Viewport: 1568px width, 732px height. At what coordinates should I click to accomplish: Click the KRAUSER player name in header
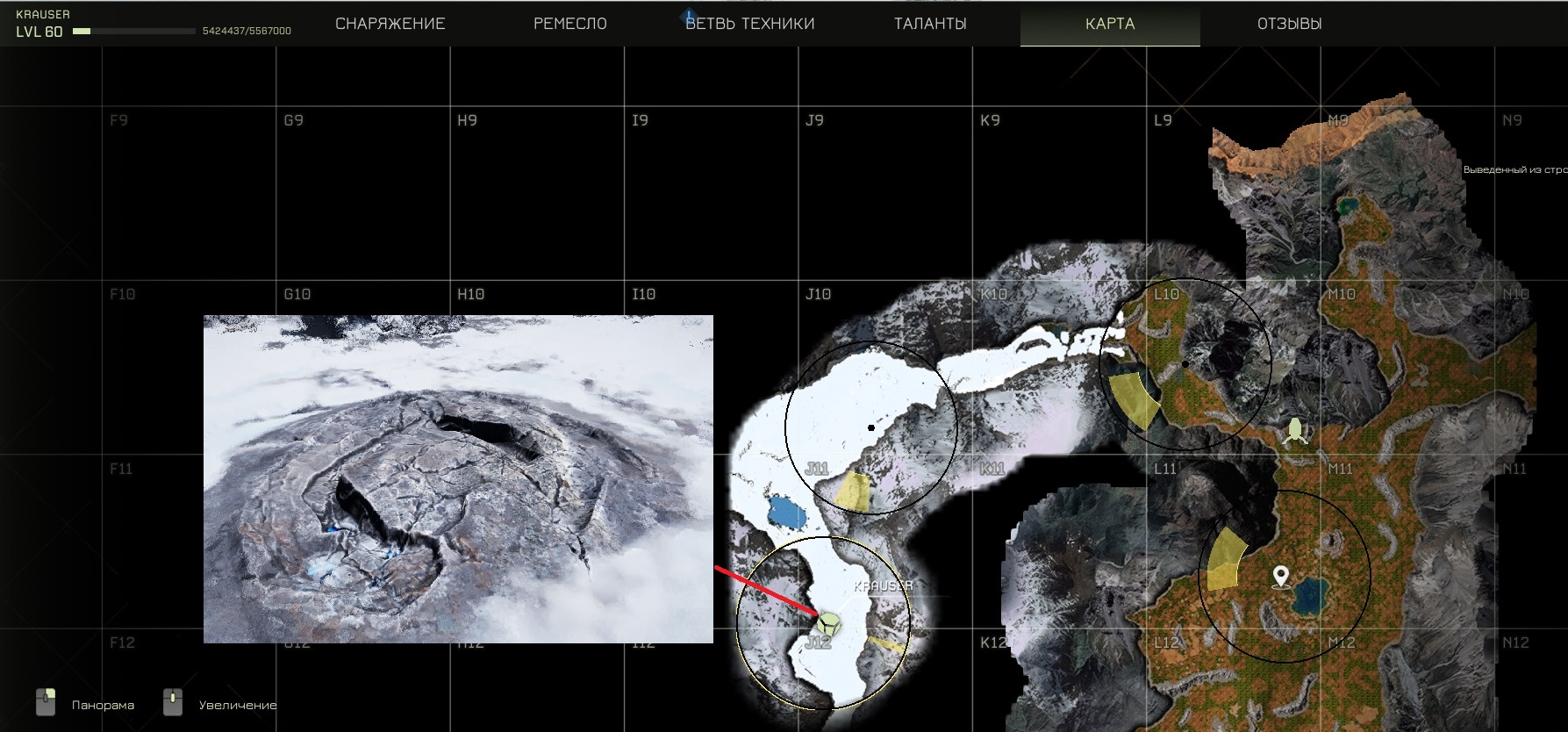coord(43,15)
